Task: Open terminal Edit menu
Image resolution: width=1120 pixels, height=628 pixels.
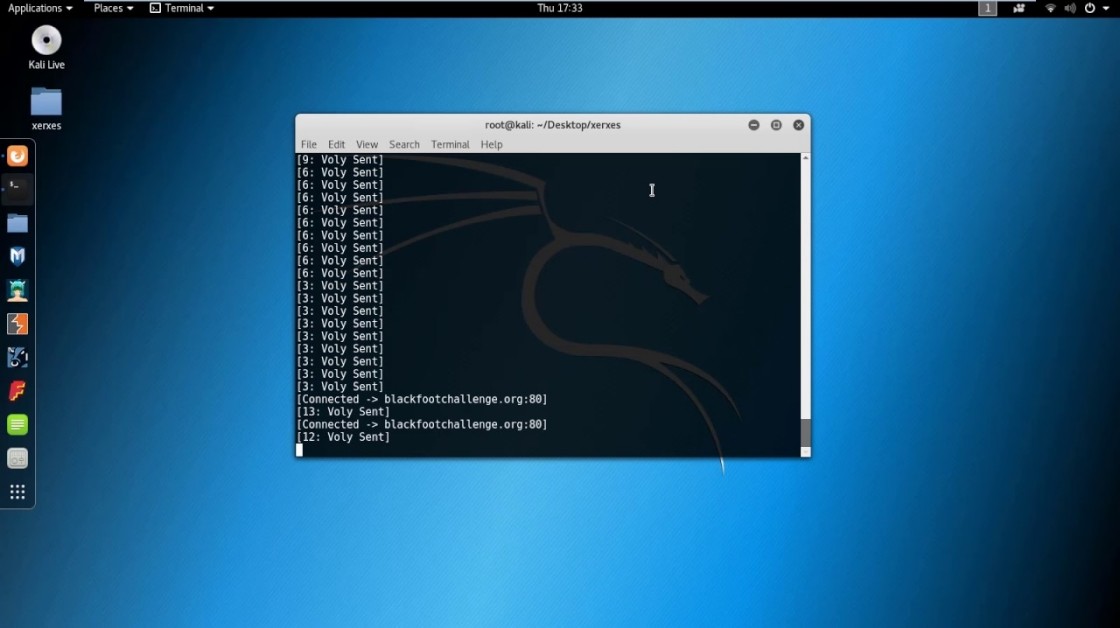Action: pyautogui.click(x=336, y=144)
